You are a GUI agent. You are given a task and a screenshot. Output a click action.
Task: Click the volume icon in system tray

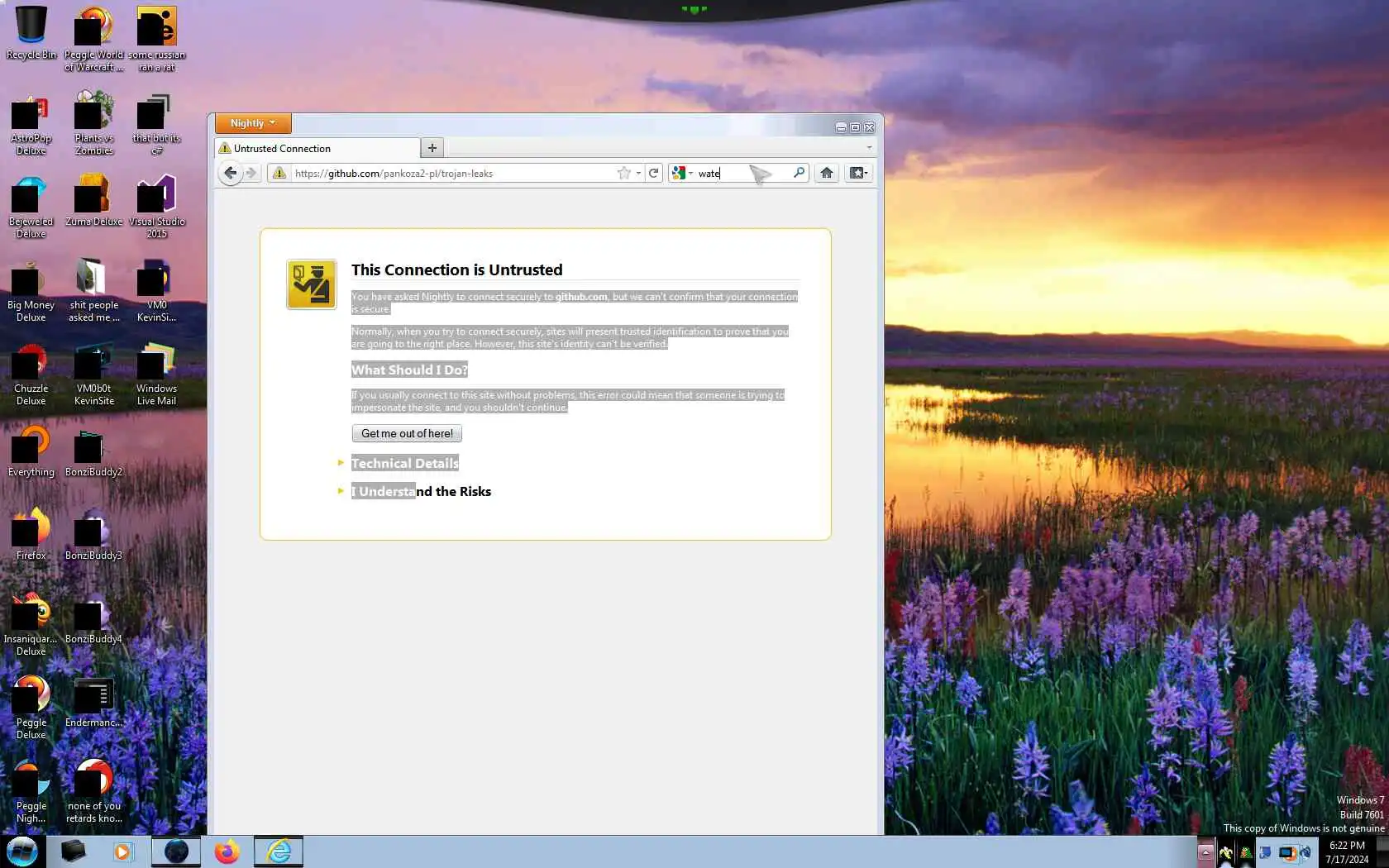coord(1305,852)
